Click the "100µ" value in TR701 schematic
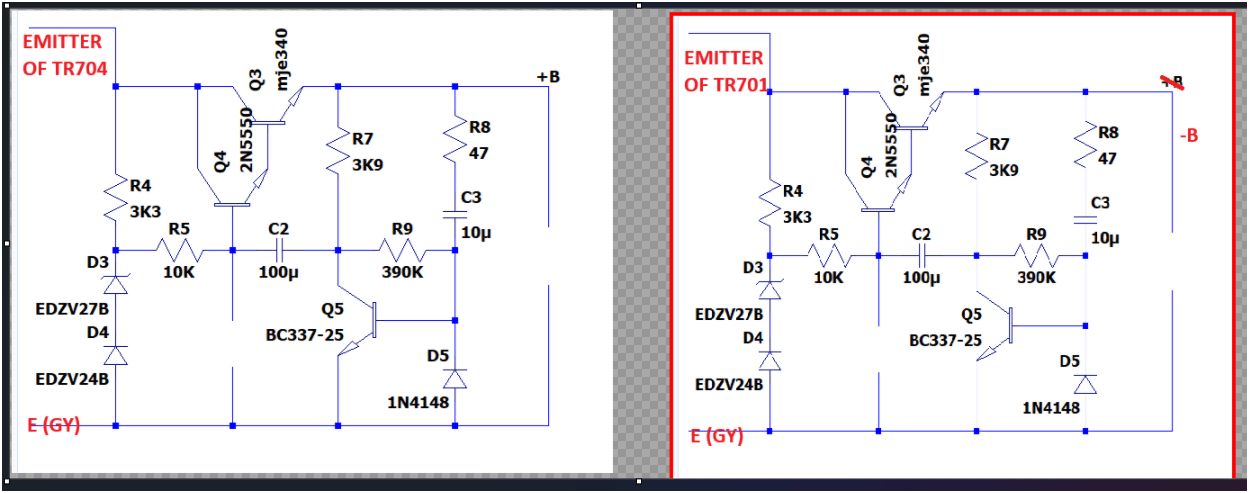 point(921,277)
